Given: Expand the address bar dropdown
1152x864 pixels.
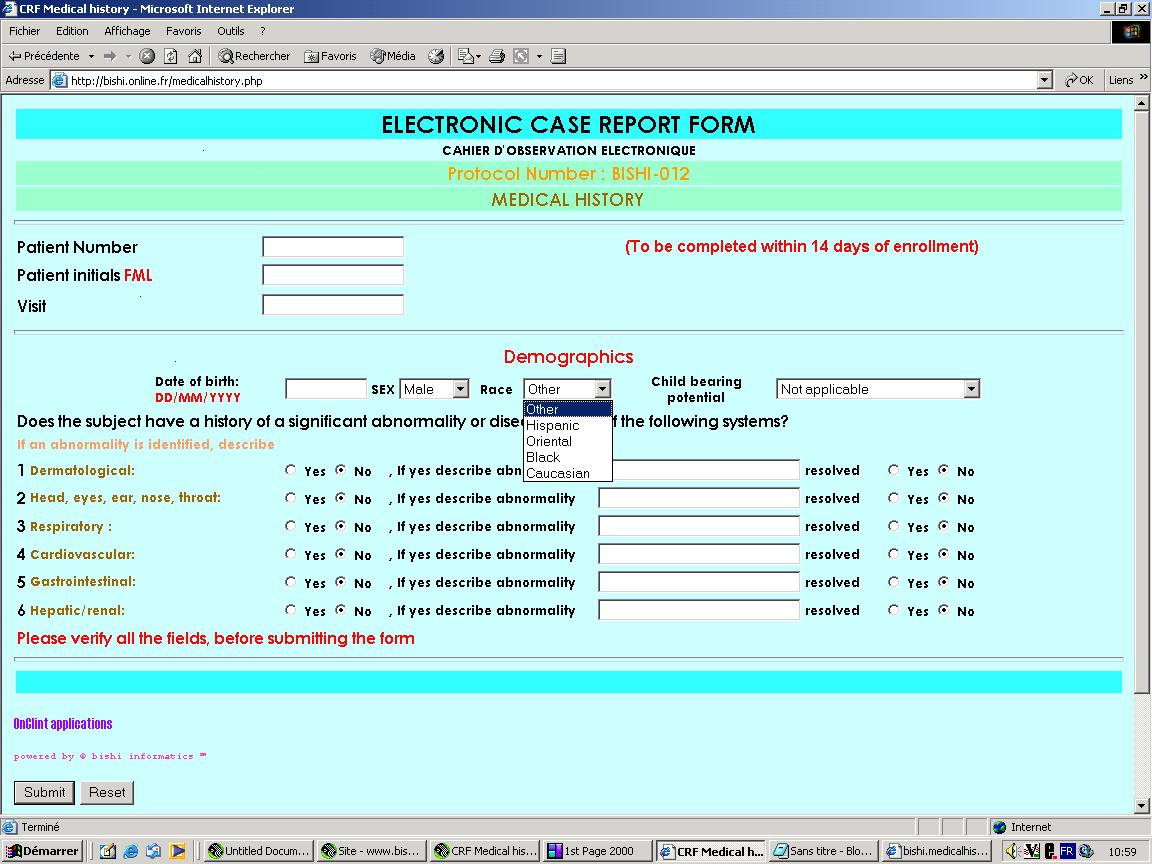Looking at the screenshot, I should 1045,80.
